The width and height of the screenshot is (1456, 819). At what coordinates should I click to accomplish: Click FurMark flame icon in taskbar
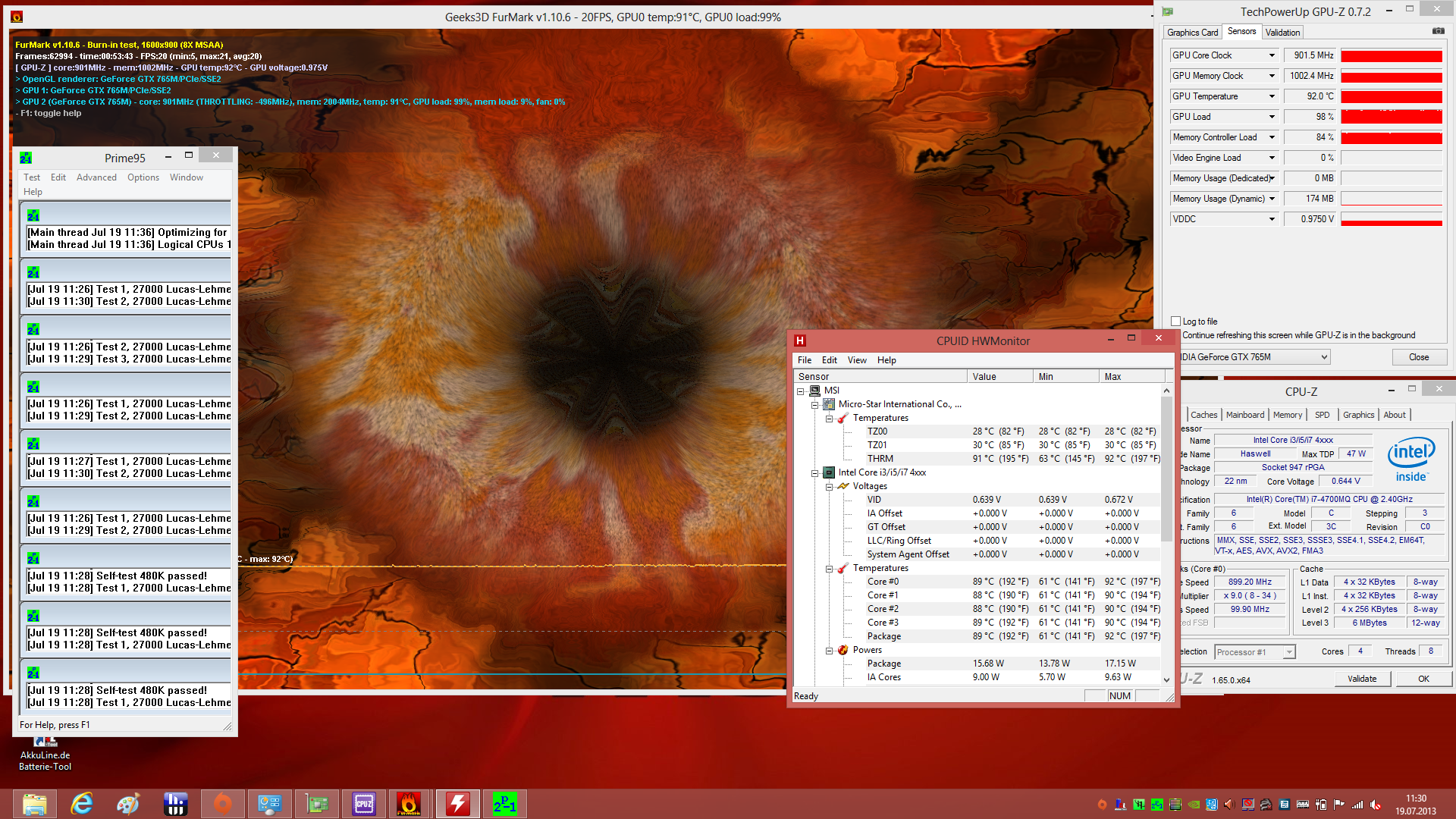click(x=409, y=804)
